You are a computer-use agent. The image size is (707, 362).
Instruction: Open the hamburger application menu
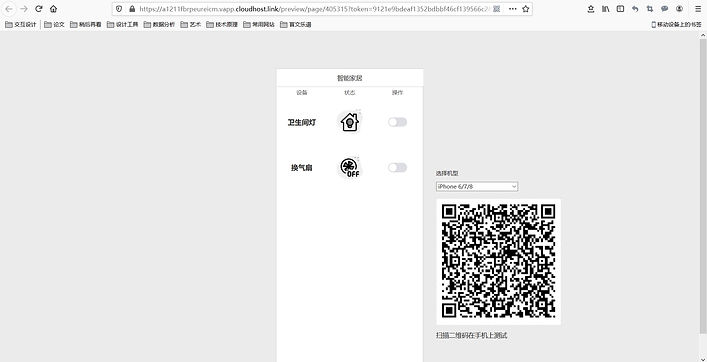click(x=698, y=9)
